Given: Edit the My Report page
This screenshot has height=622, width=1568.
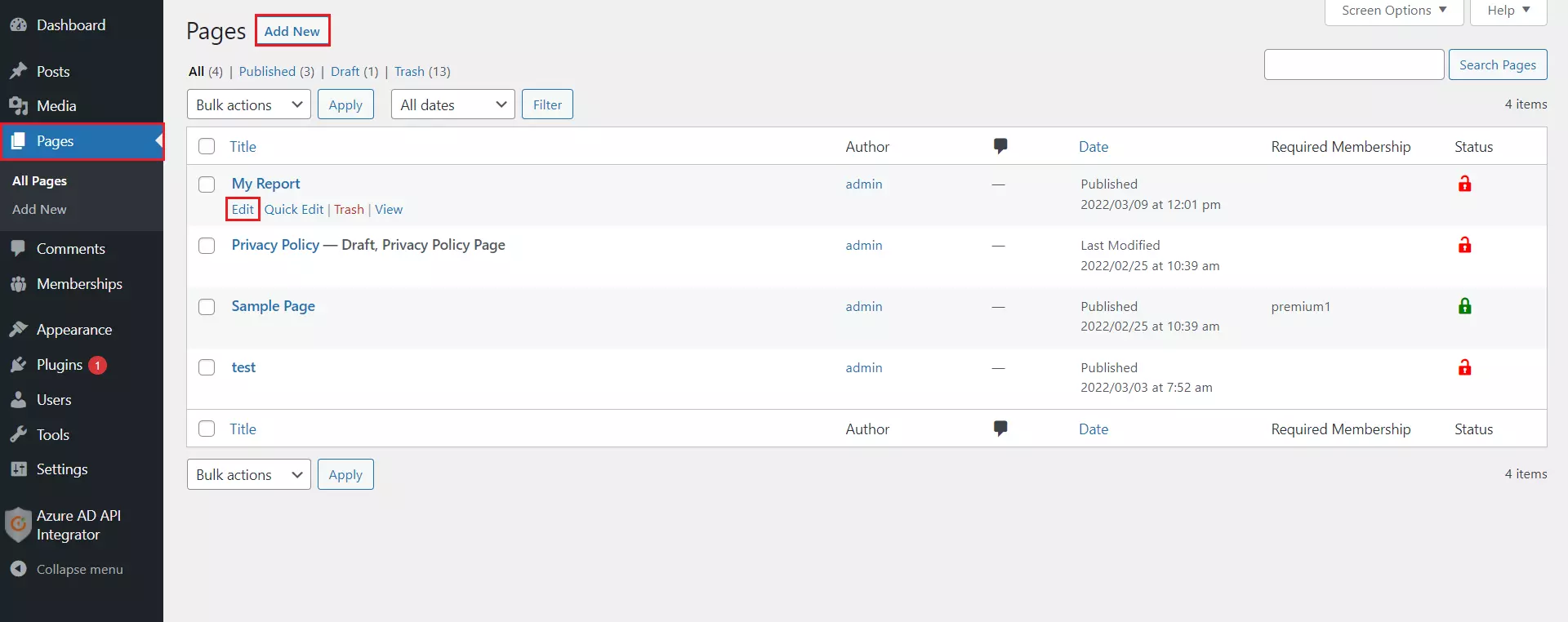Looking at the screenshot, I should click(243, 209).
